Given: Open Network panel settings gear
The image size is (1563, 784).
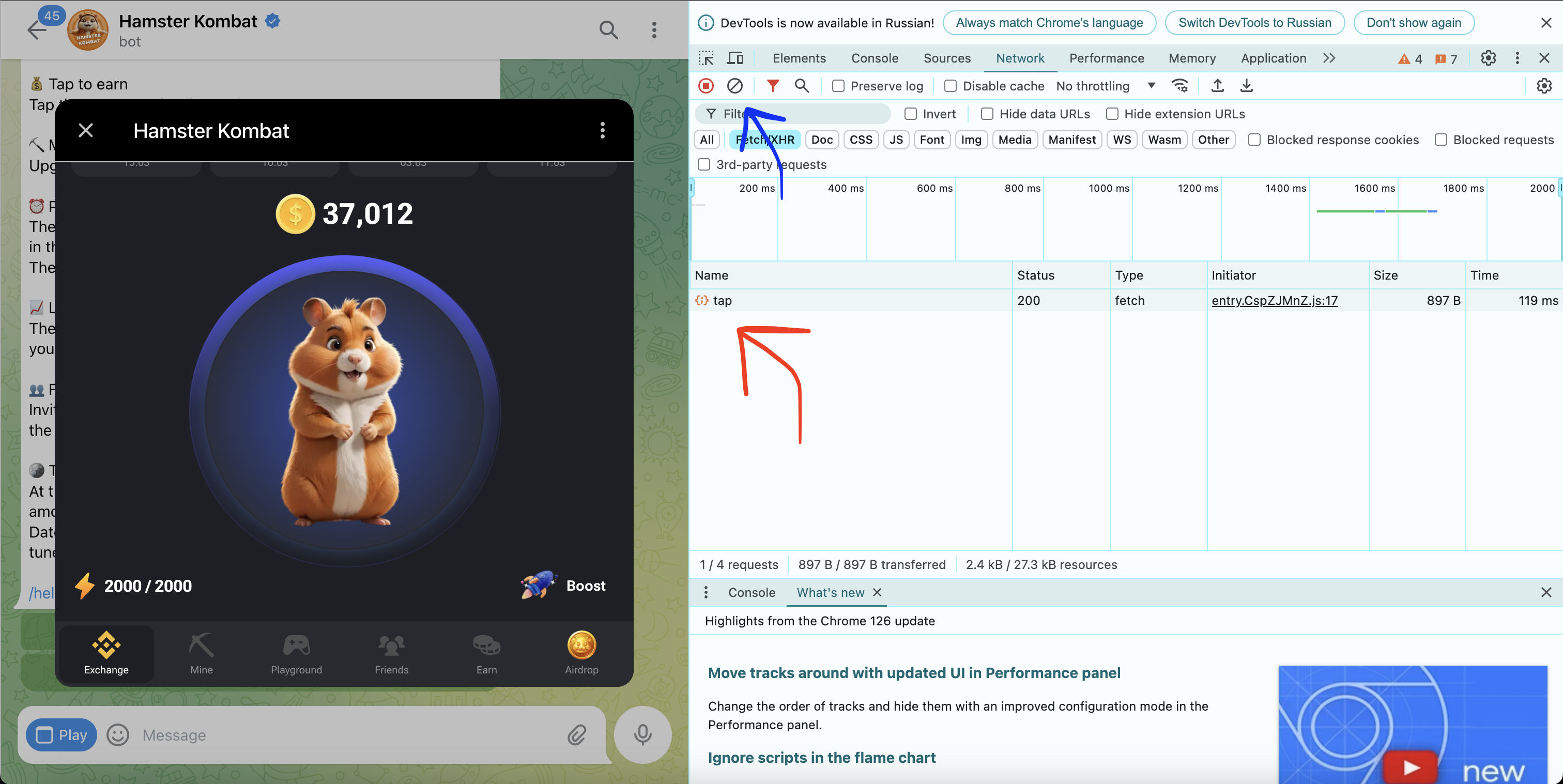Looking at the screenshot, I should coord(1543,86).
